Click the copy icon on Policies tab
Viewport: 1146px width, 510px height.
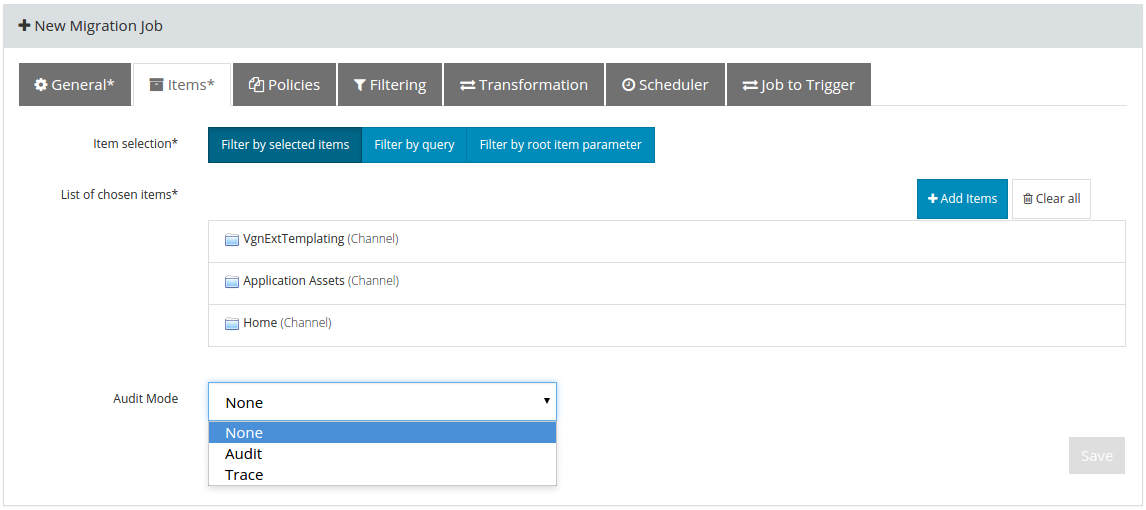(256, 85)
